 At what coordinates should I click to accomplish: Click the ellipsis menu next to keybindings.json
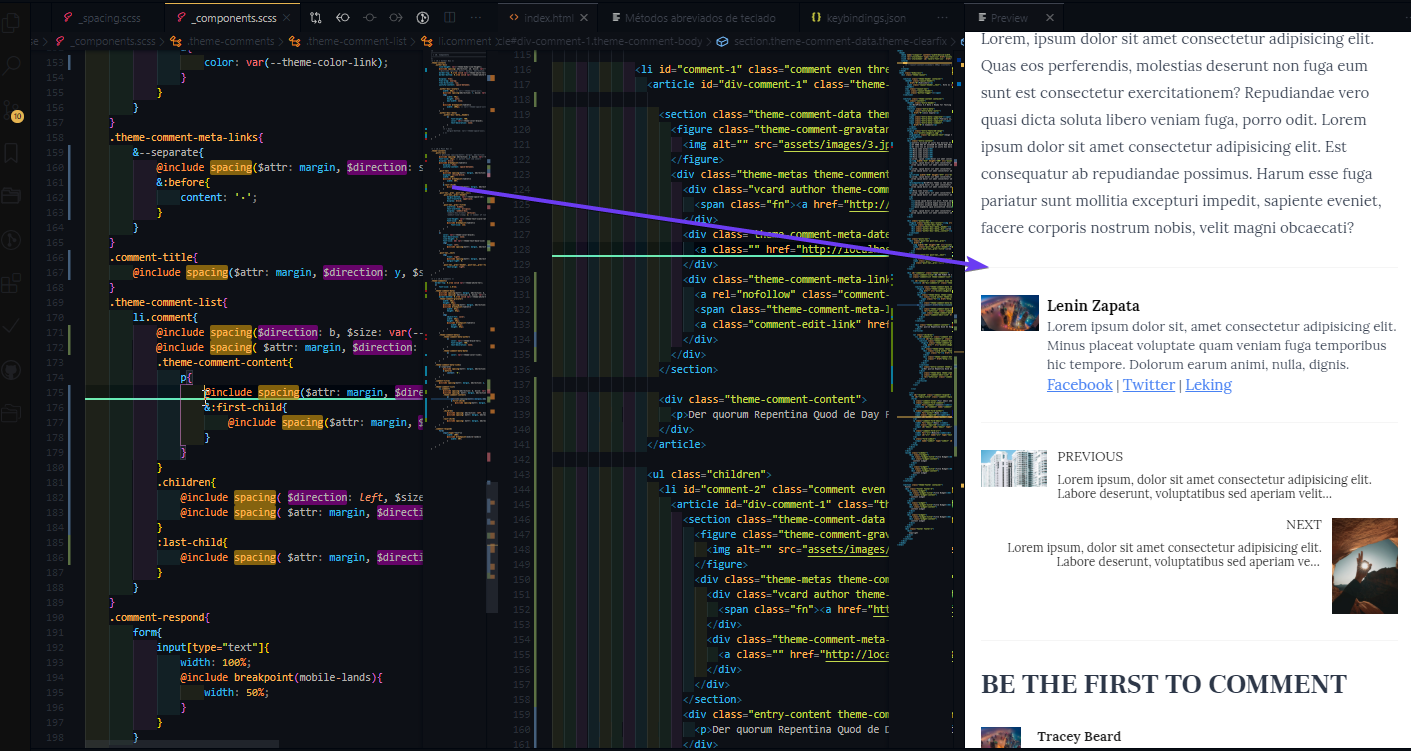(943, 17)
